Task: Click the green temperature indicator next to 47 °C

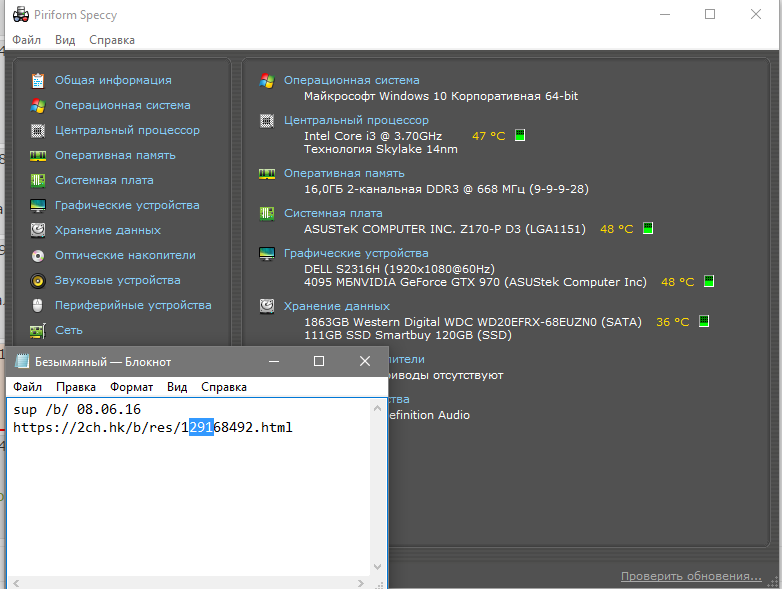Action: [x=520, y=135]
